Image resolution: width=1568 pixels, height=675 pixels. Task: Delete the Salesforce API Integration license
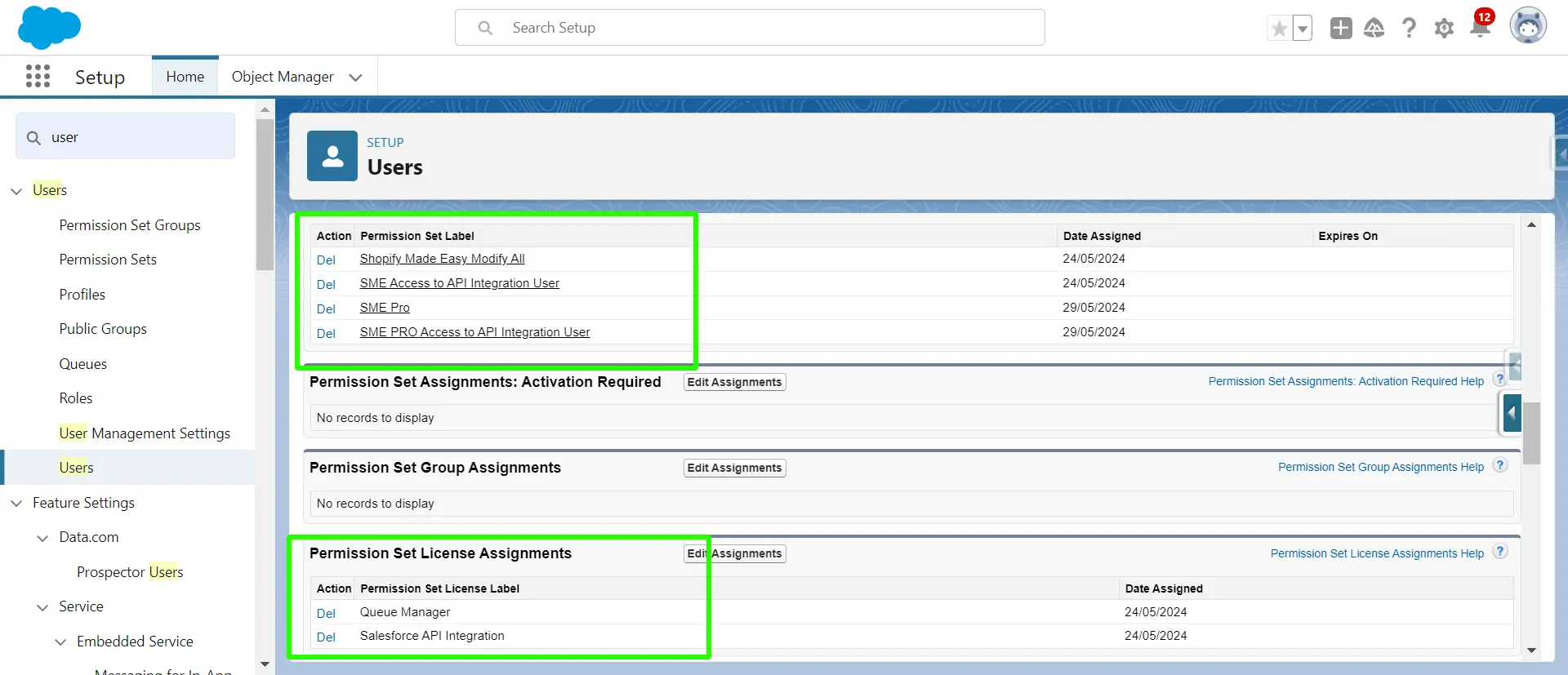tap(326, 637)
